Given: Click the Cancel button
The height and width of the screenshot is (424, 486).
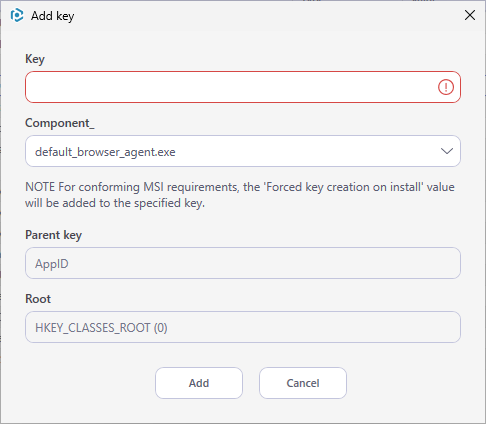Looking at the screenshot, I should point(303,383).
